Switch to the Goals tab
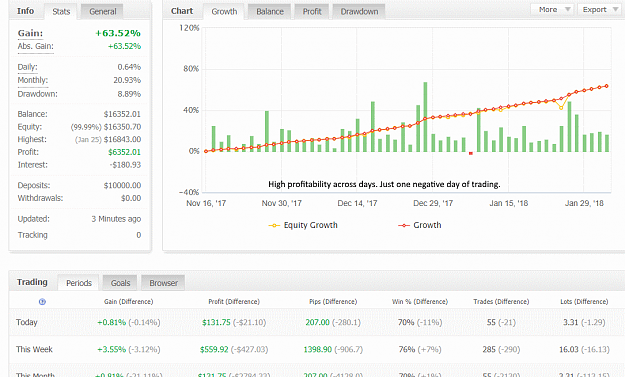625x377 pixels. [120, 283]
